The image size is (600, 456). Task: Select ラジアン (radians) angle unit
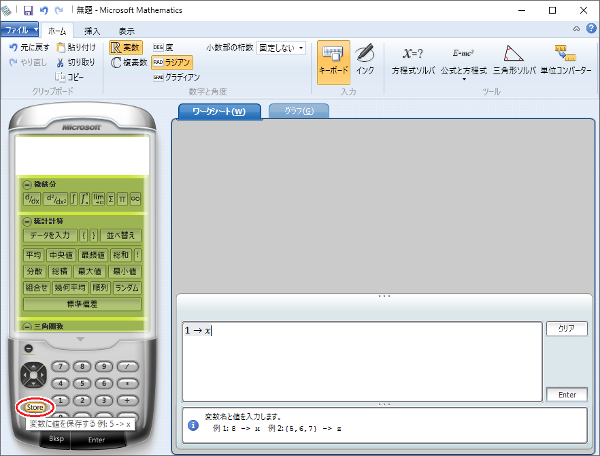tap(172, 62)
